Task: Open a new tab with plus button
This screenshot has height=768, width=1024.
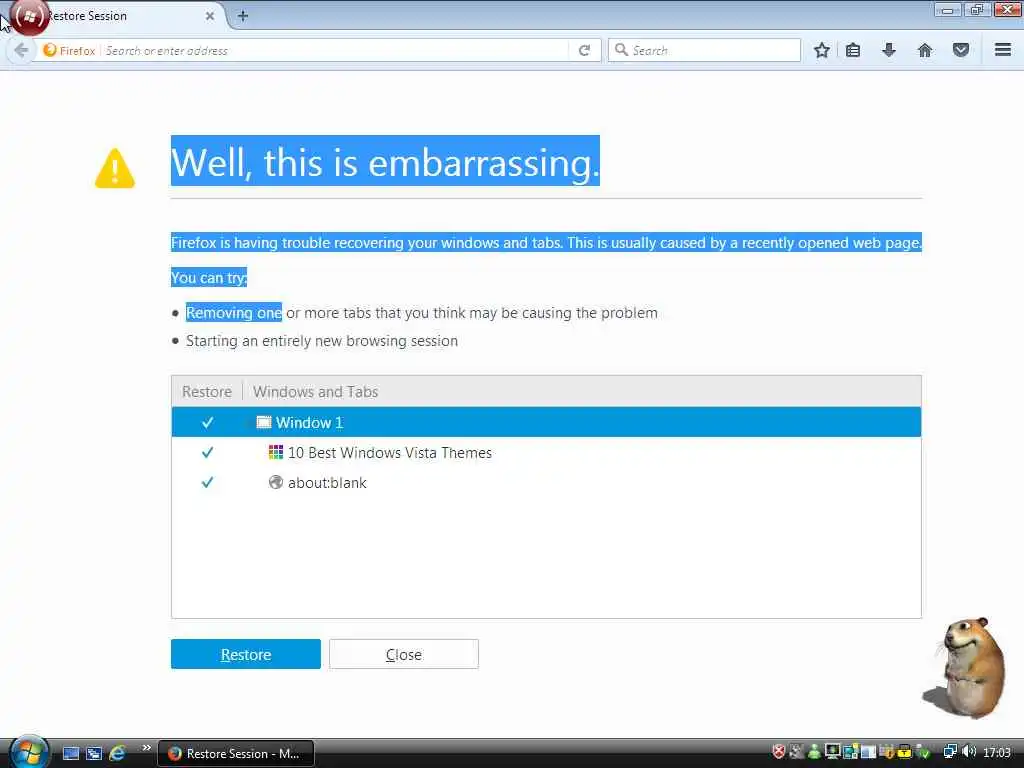Action: pos(243,16)
